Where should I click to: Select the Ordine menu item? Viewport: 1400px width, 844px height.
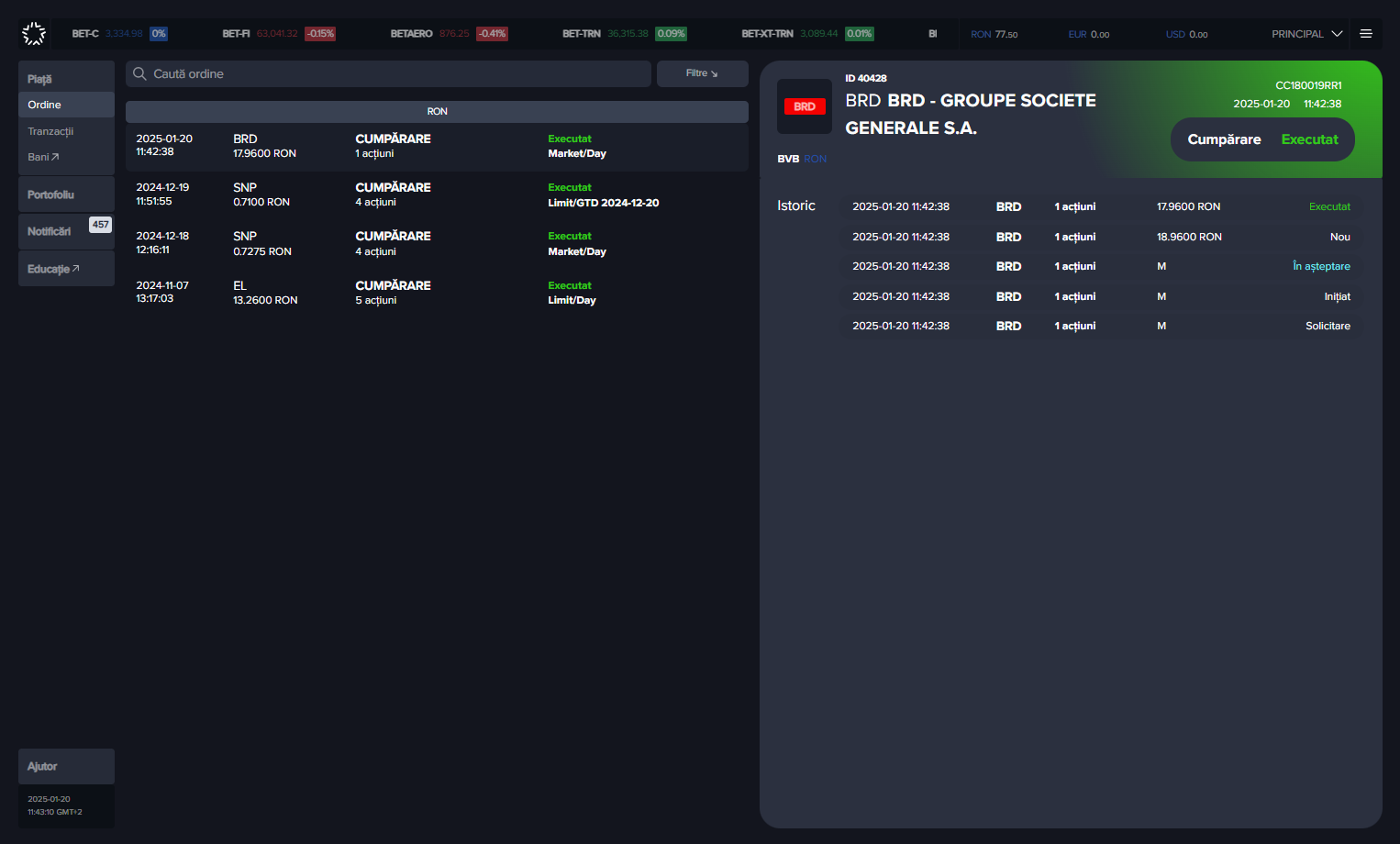(66, 105)
